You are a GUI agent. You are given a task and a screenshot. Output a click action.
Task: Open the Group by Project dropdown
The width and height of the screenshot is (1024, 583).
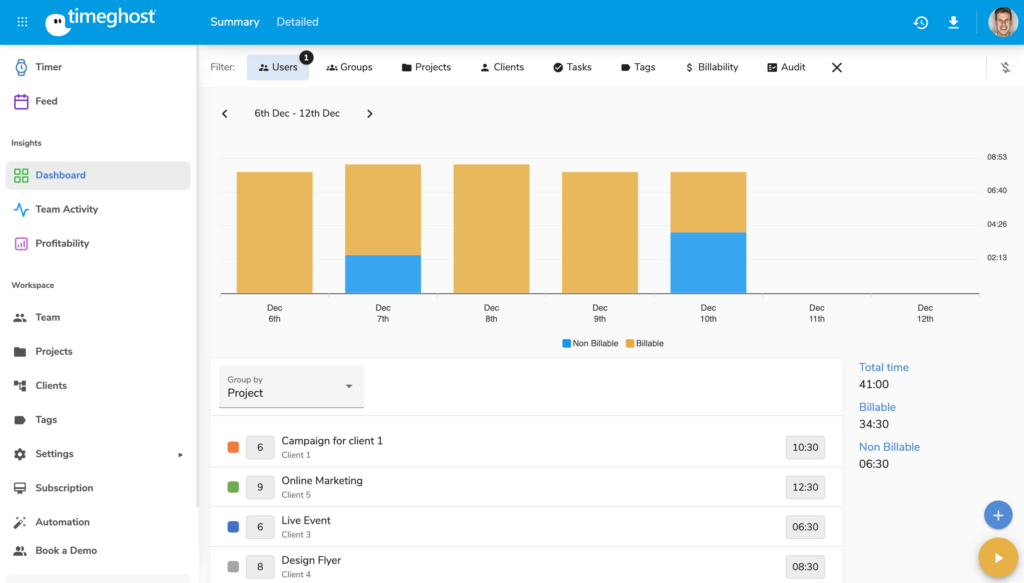pyautogui.click(x=291, y=387)
